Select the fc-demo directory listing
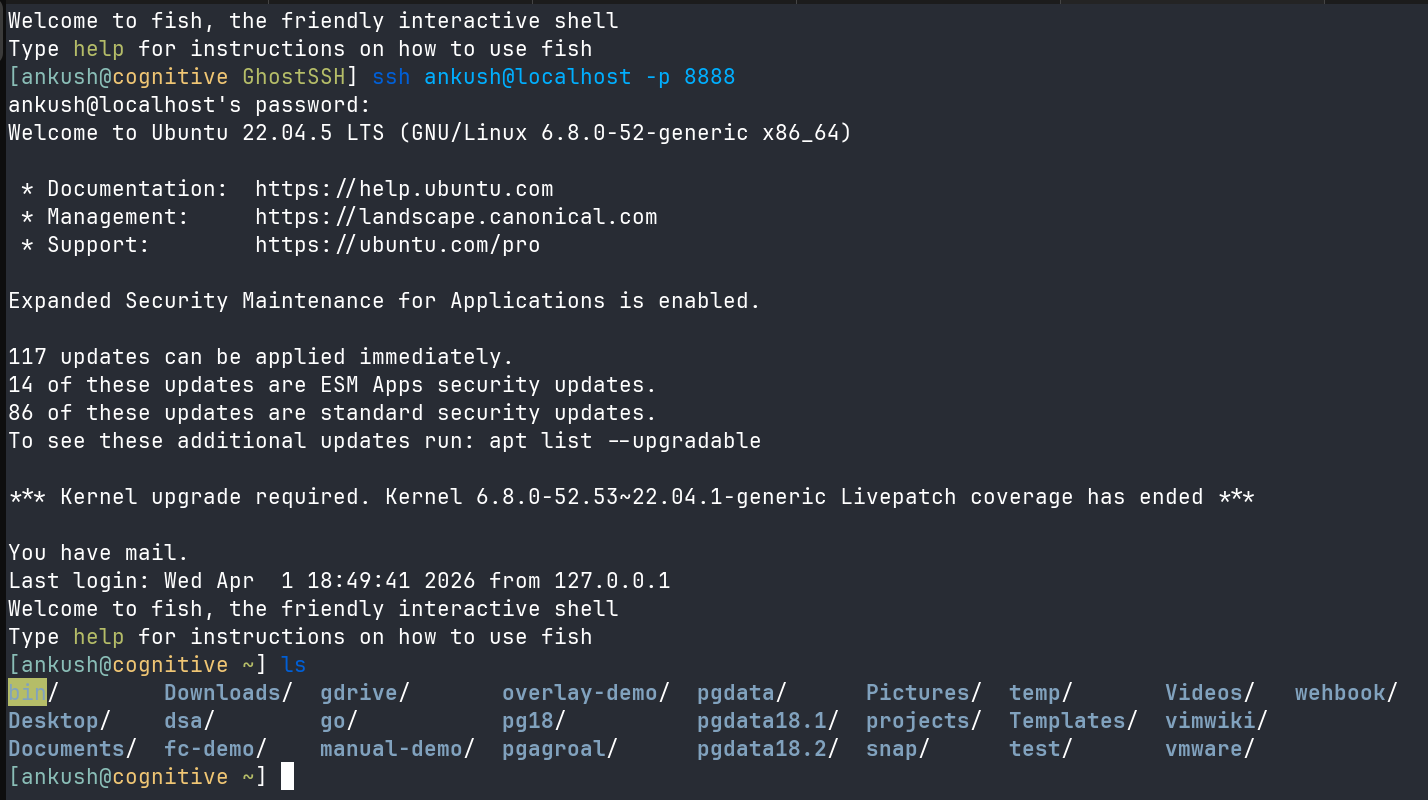The width and height of the screenshot is (1428, 800). (x=203, y=748)
